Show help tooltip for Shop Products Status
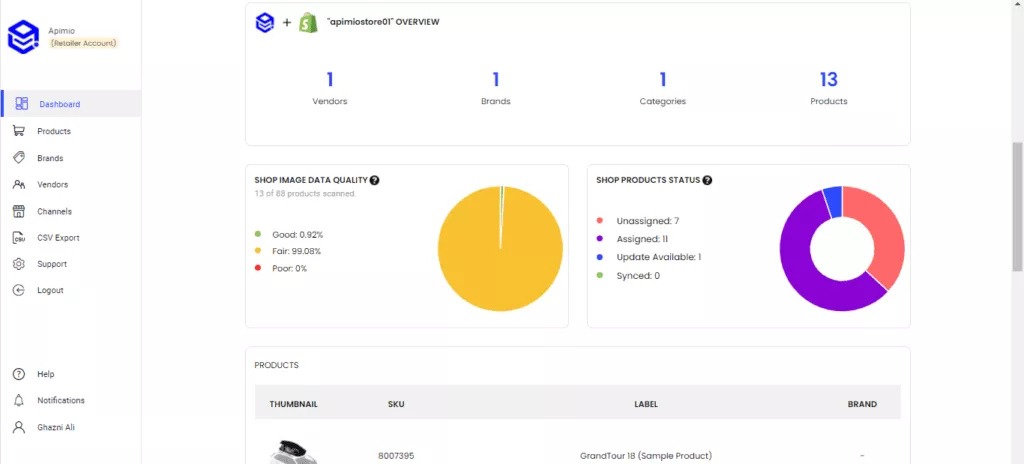 coord(707,180)
